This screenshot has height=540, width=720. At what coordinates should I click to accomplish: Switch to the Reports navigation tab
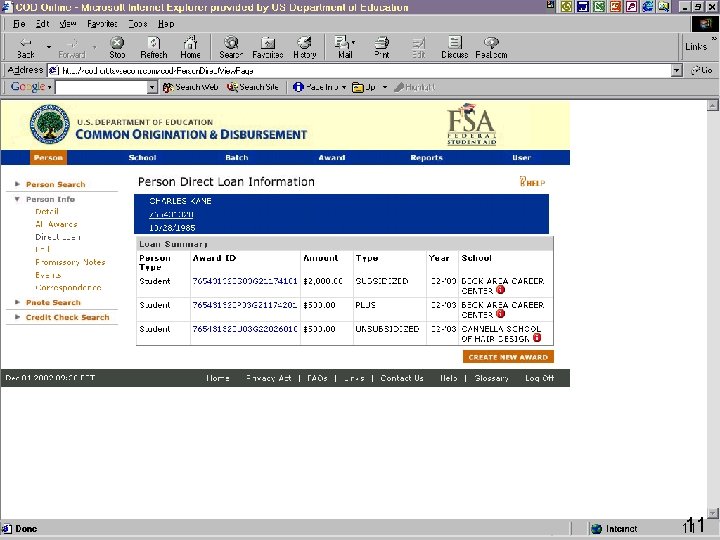pos(427,158)
